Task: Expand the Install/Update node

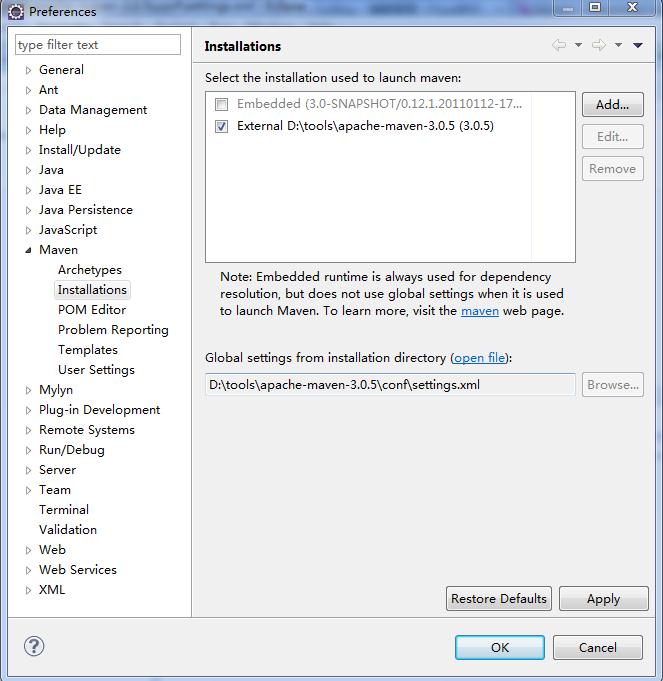Action: pyautogui.click(x=28, y=150)
